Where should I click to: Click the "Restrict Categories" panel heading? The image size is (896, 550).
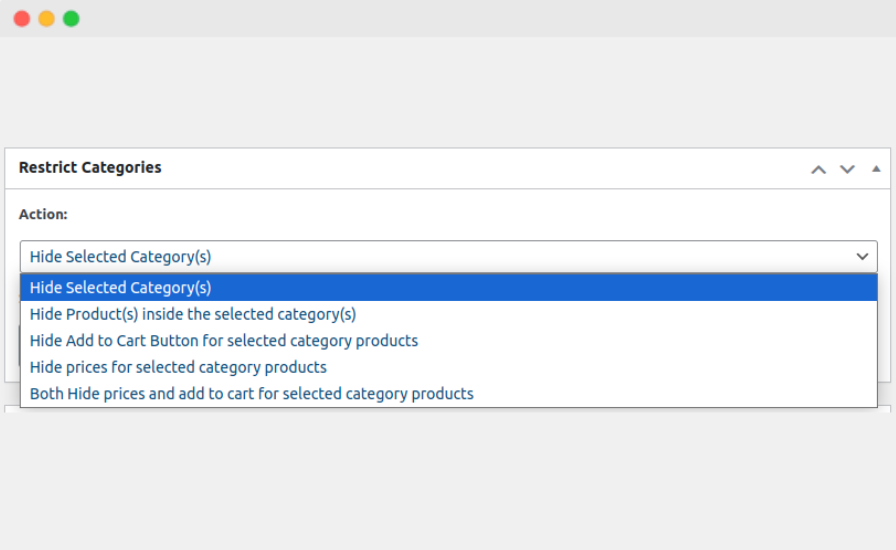click(90, 168)
